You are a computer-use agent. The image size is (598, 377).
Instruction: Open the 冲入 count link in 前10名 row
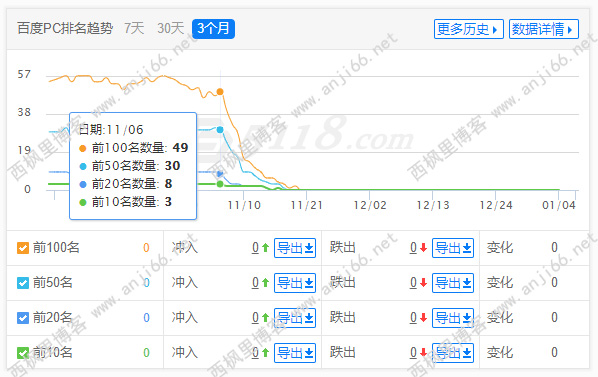click(x=256, y=353)
